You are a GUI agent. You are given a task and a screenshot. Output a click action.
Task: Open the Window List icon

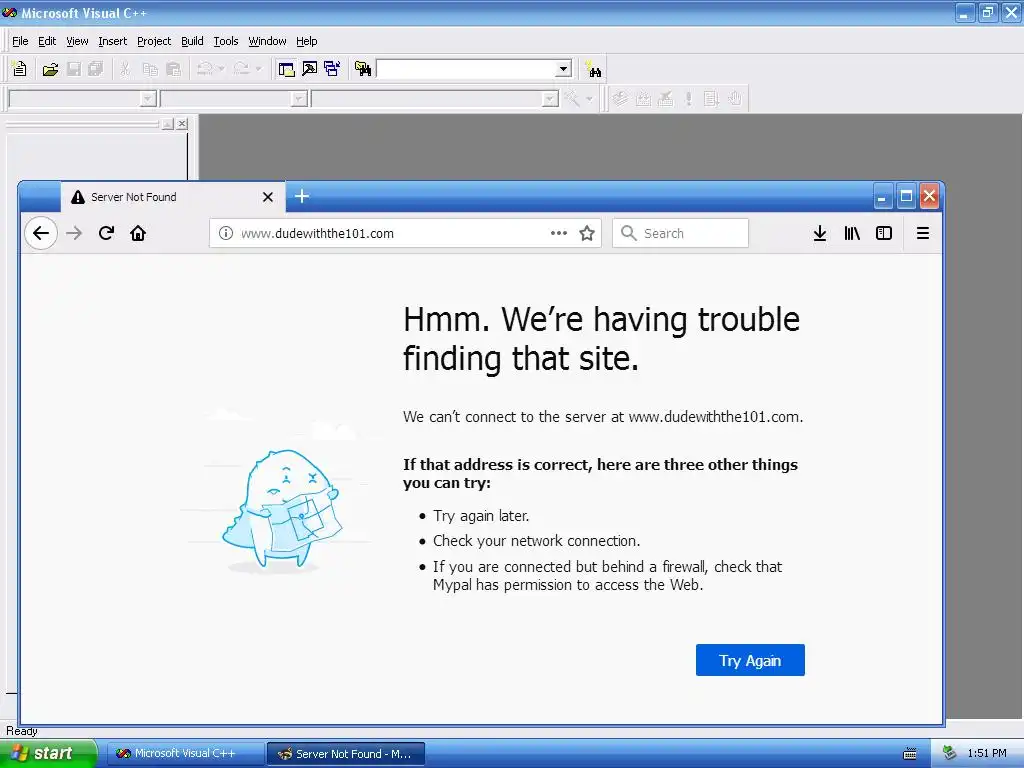click(x=332, y=69)
